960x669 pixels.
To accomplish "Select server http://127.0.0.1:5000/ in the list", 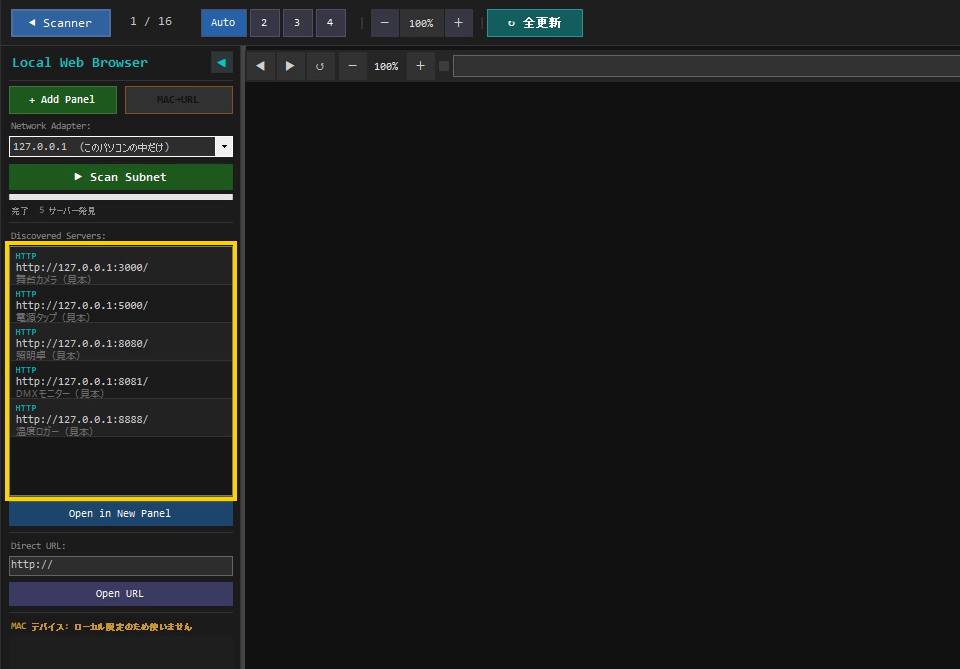I will pyautogui.click(x=121, y=304).
